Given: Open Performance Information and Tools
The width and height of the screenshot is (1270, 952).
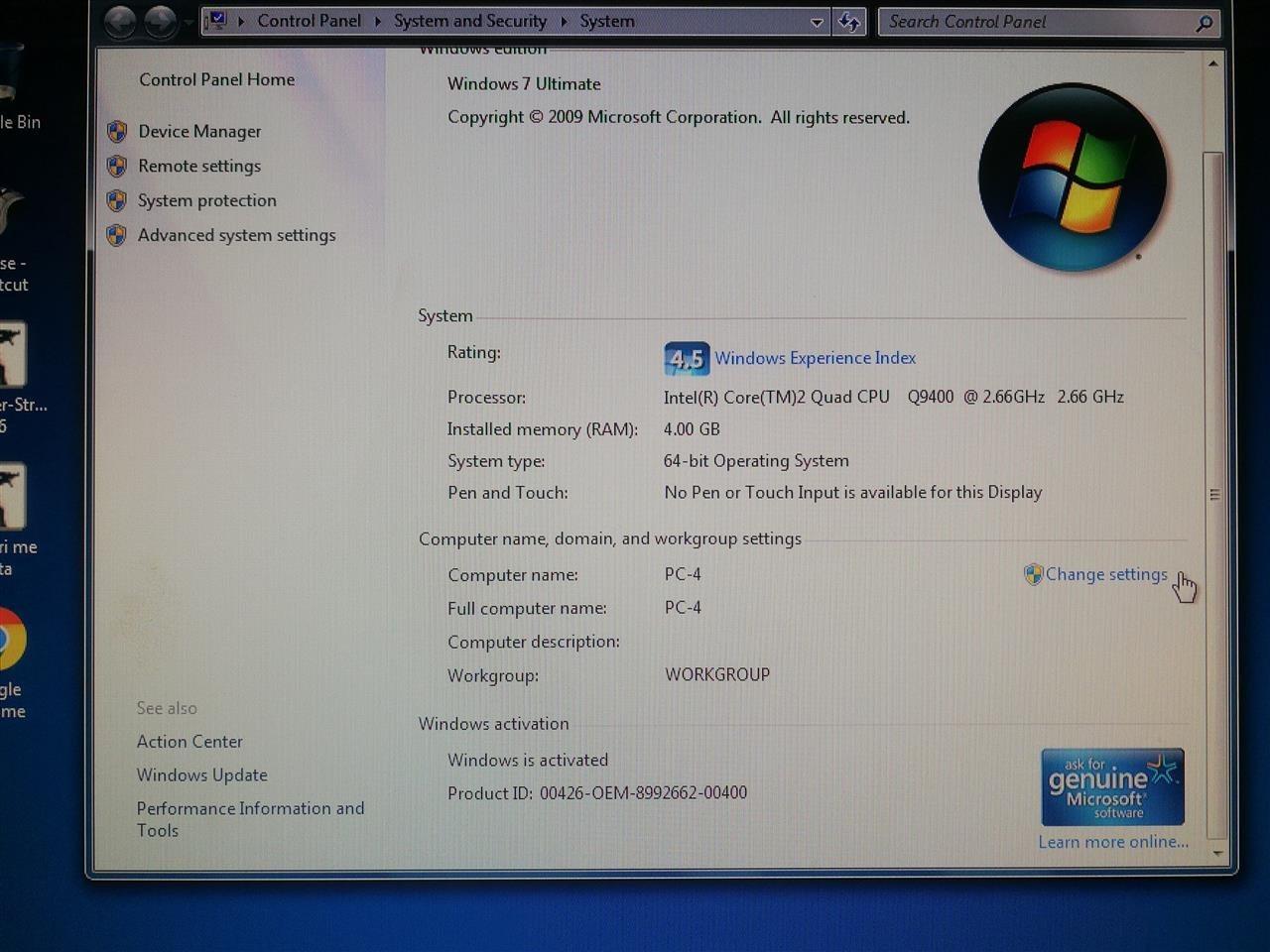Looking at the screenshot, I should tap(251, 819).
